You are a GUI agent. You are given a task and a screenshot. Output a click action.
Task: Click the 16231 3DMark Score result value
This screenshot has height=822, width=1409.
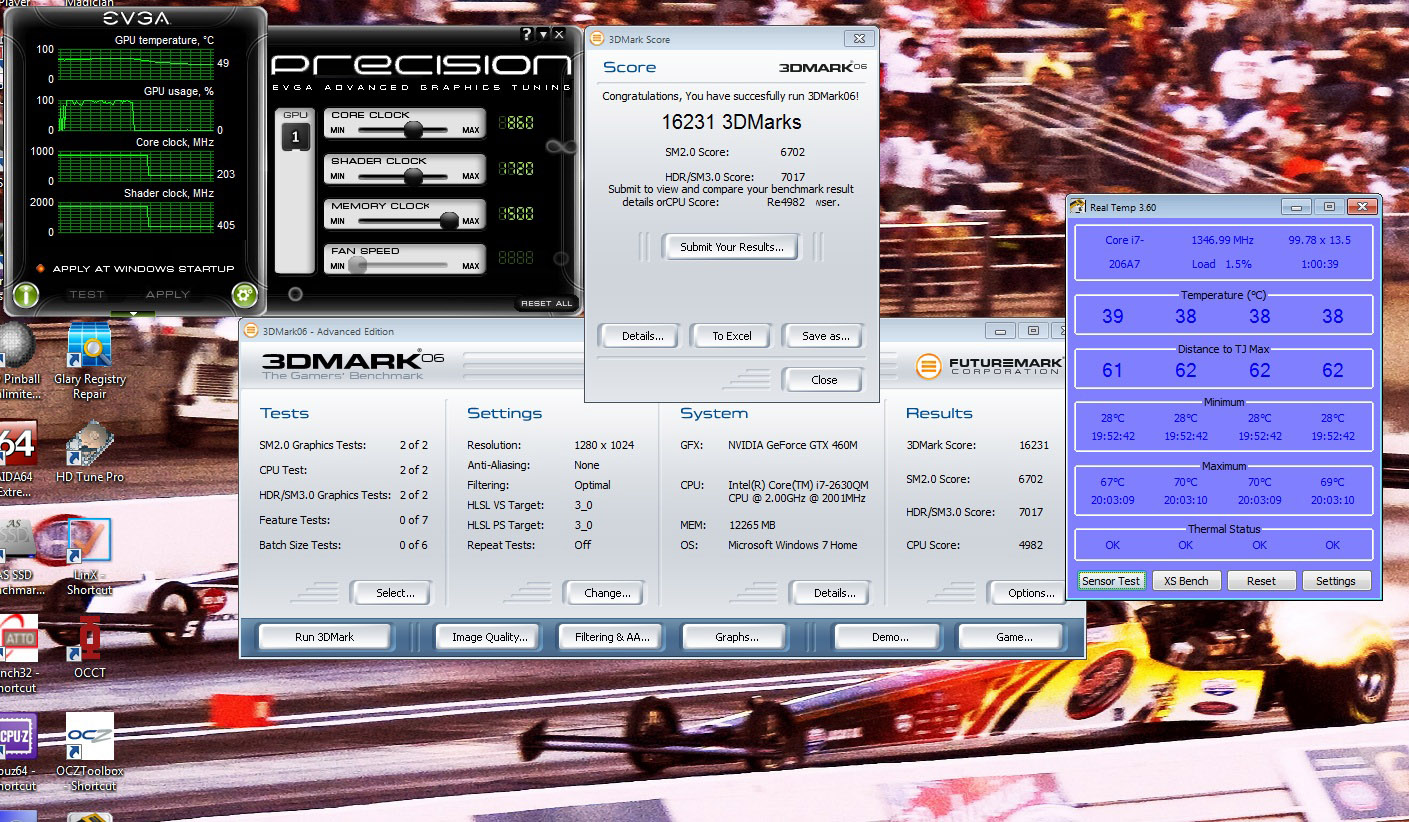(x=1034, y=446)
